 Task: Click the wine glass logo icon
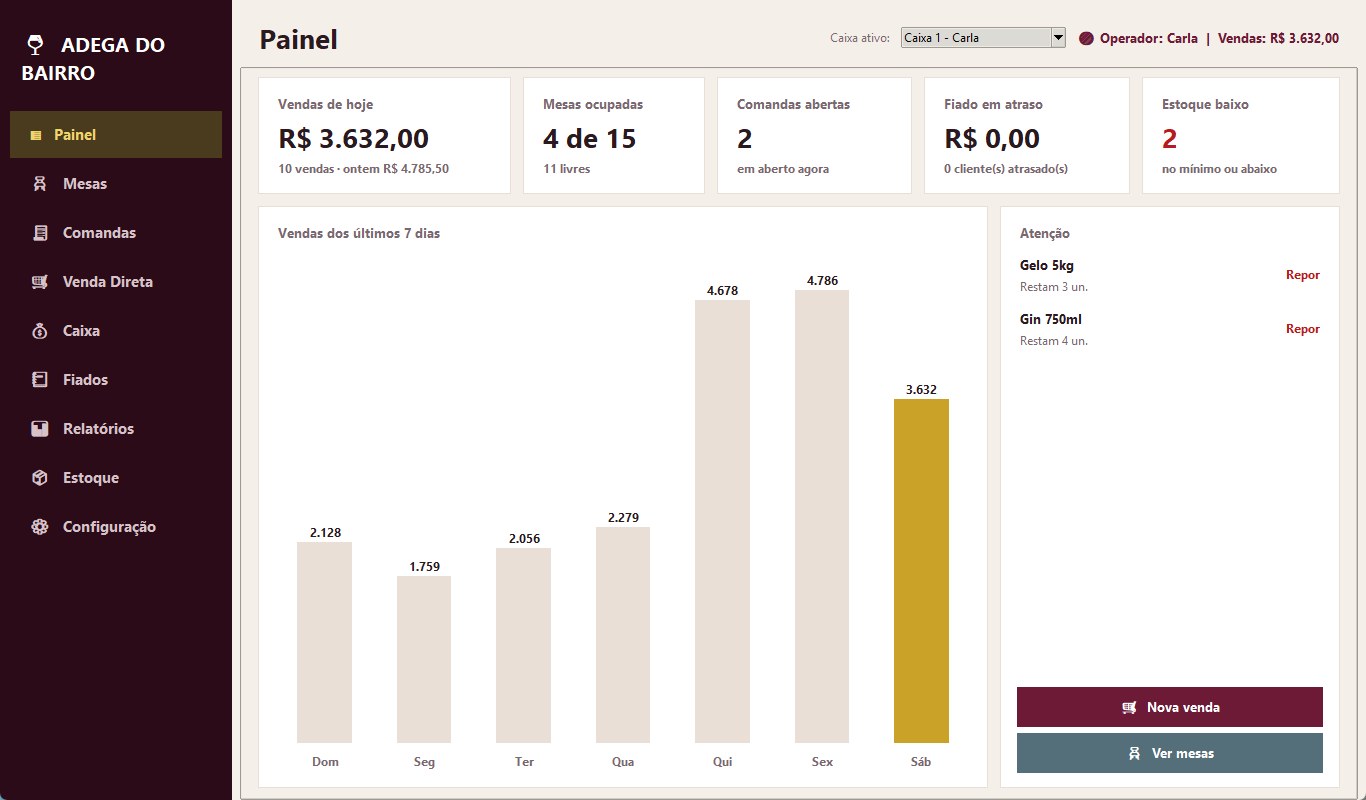(35, 45)
